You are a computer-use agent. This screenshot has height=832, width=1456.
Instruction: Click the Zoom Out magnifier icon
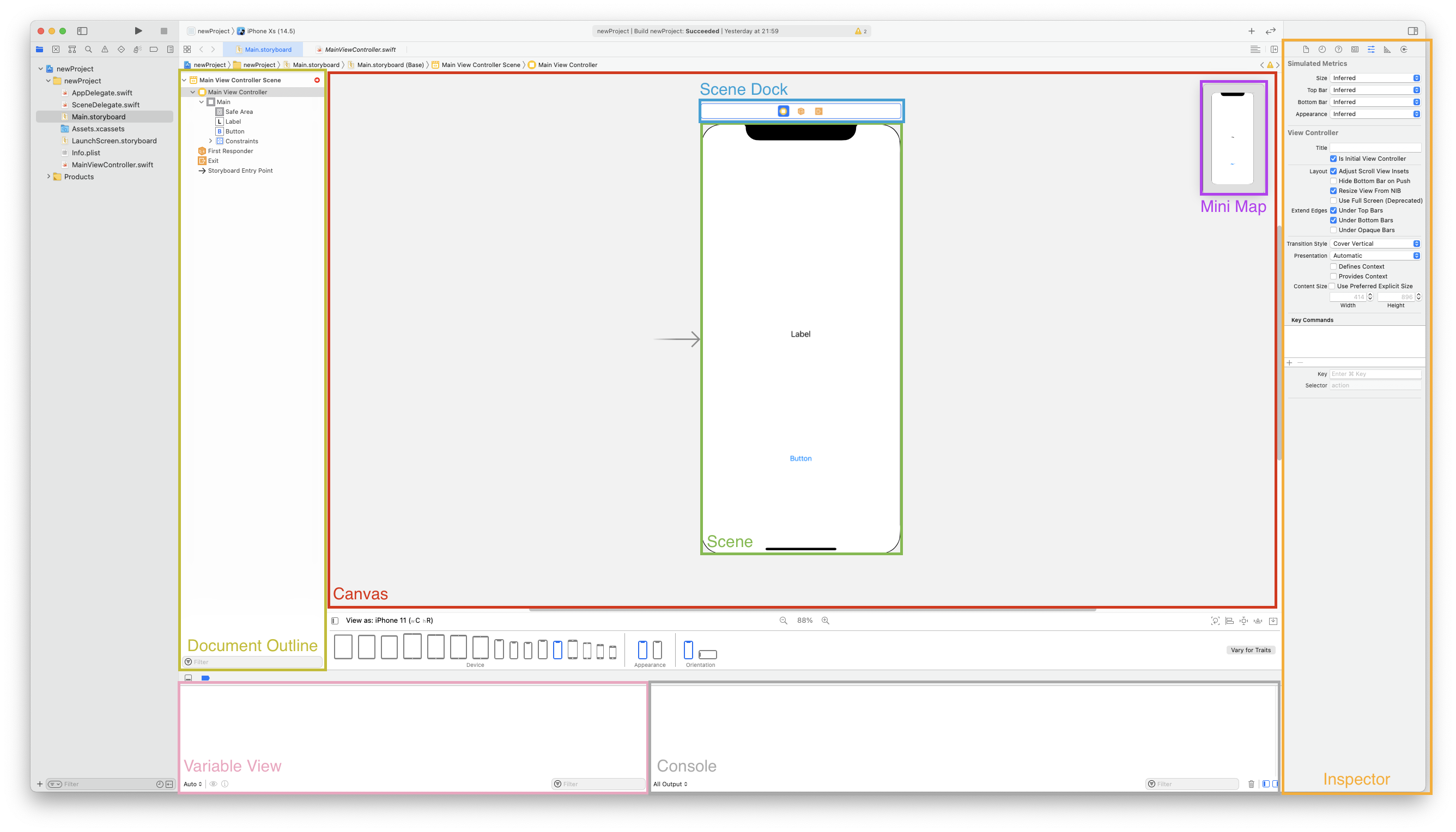[x=784, y=621]
